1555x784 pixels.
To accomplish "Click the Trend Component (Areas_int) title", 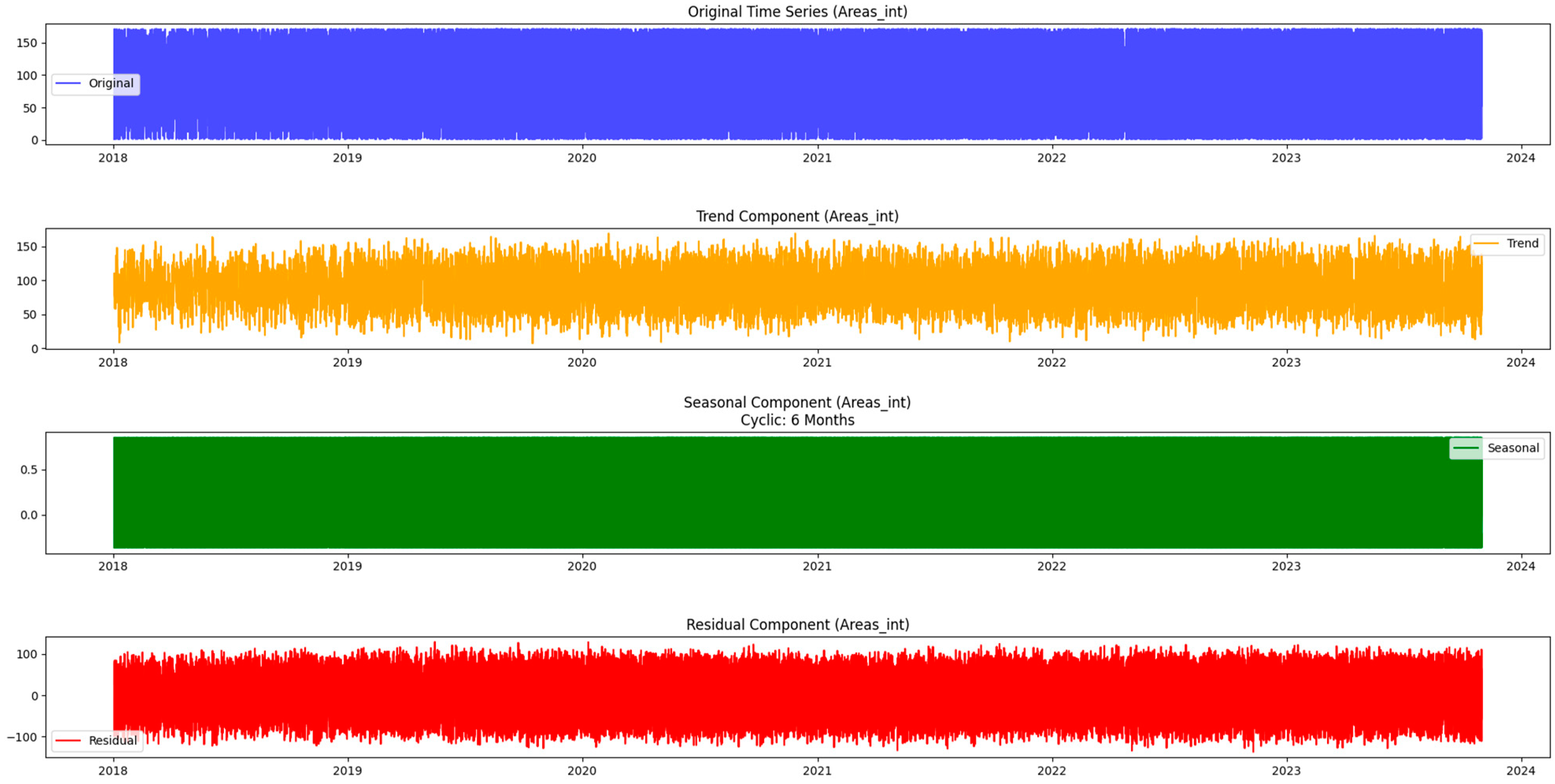I will 797,216.
